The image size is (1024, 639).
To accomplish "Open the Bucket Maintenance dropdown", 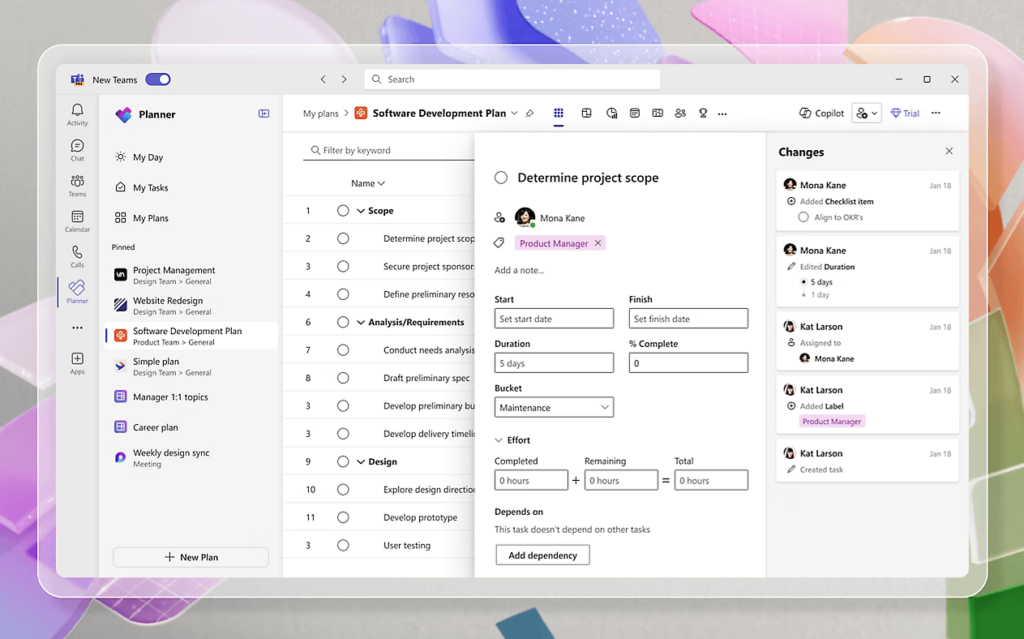I will pyautogui.click(x=554, y=408).
